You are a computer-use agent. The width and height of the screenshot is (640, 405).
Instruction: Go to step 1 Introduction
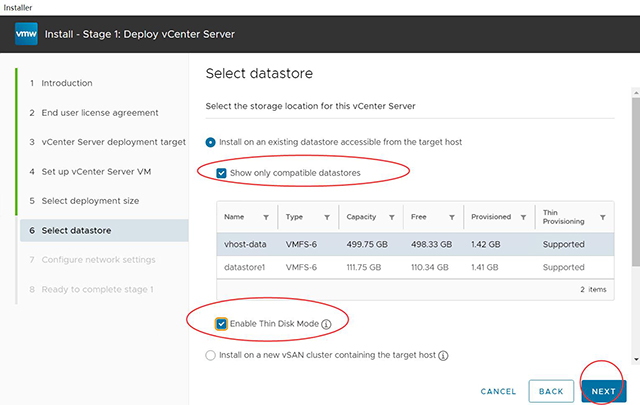pyautogui.click(x=67, y=83)
